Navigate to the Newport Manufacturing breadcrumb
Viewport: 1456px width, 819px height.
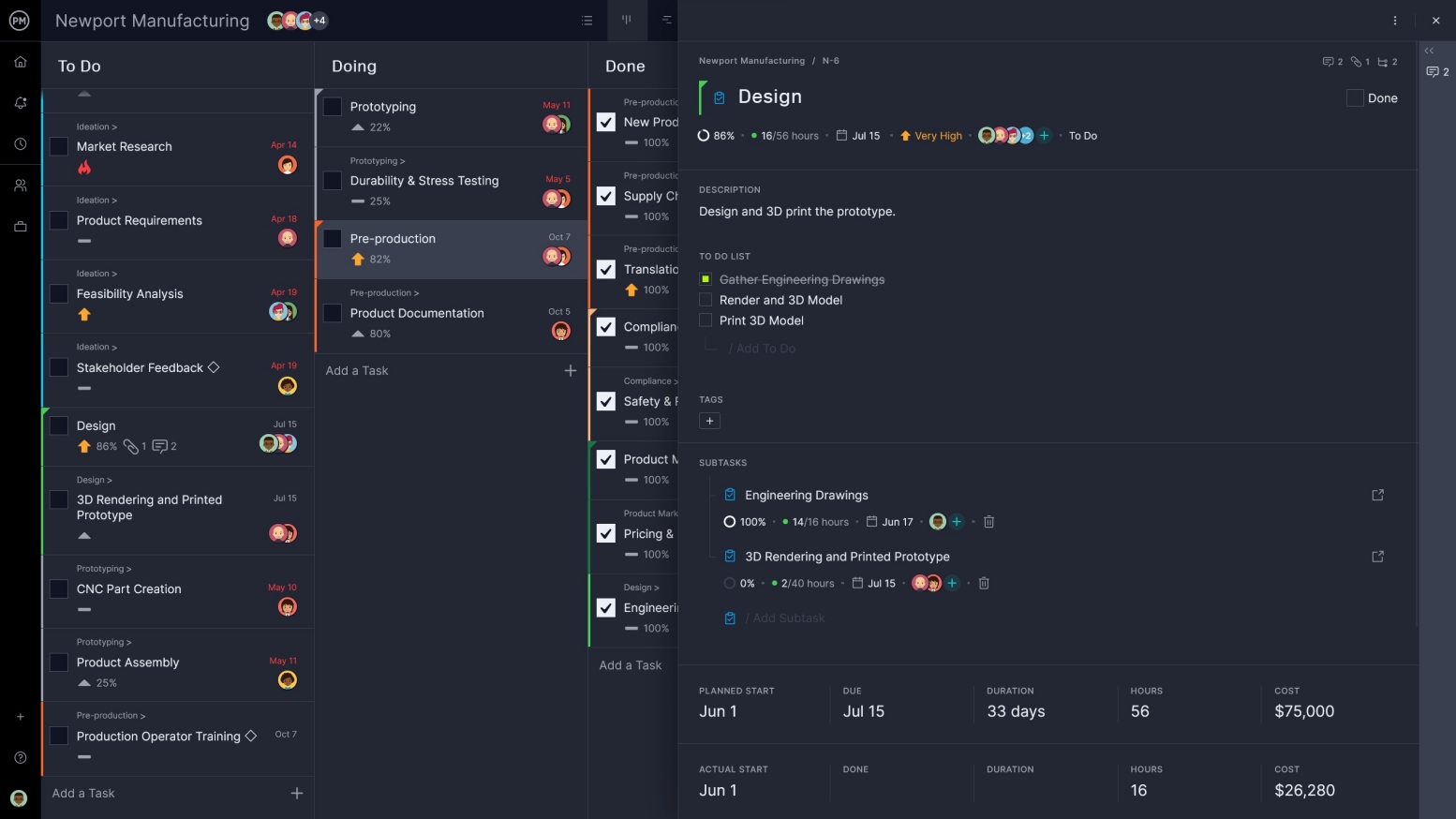751,60
